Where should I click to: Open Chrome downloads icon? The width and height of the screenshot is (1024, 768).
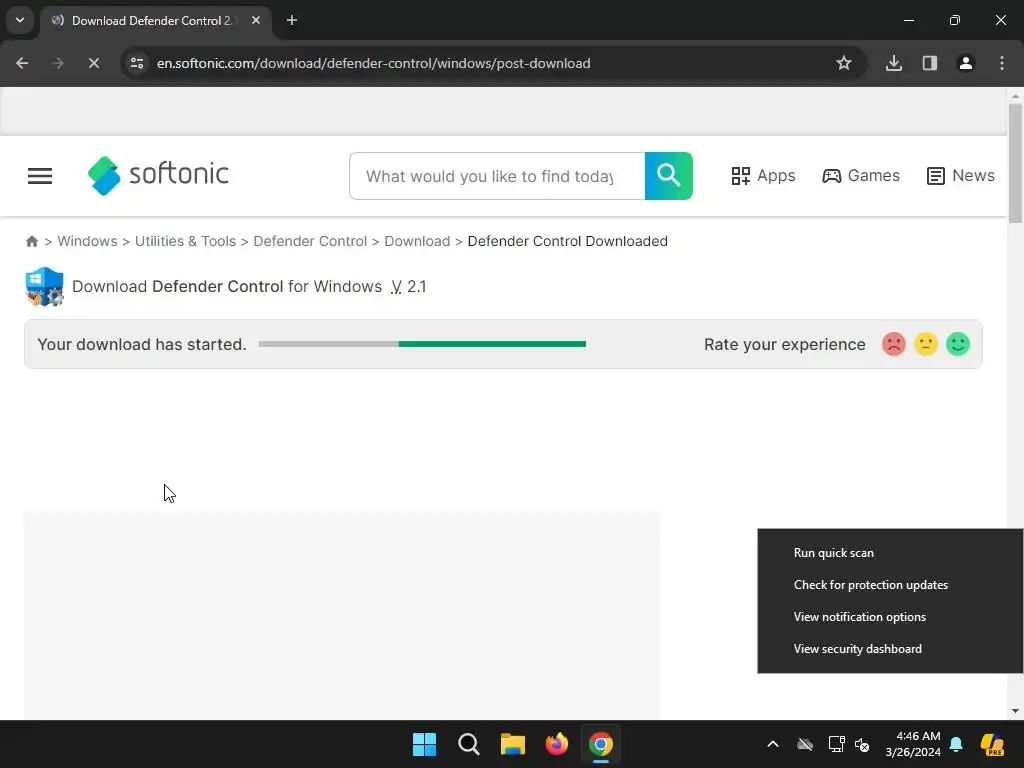pos(894,63)
